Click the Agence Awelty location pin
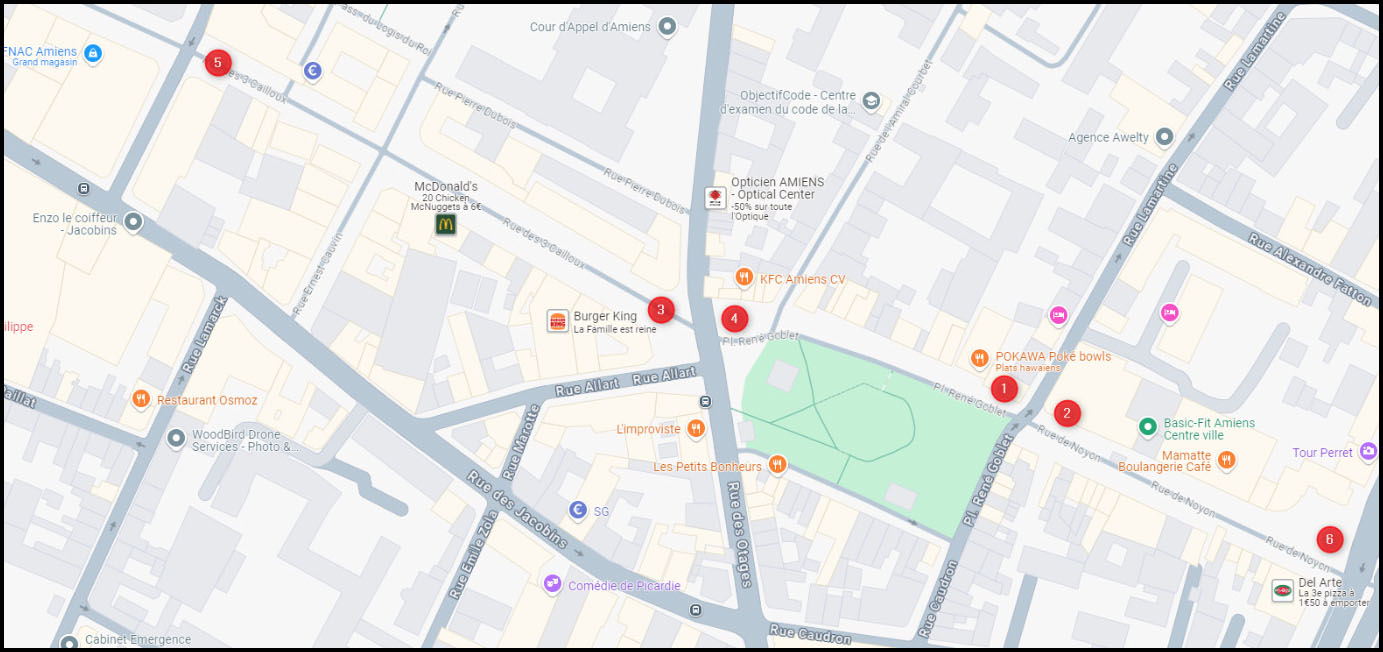The width and height of the screenshot is (1383, 652). point(1164,137)
